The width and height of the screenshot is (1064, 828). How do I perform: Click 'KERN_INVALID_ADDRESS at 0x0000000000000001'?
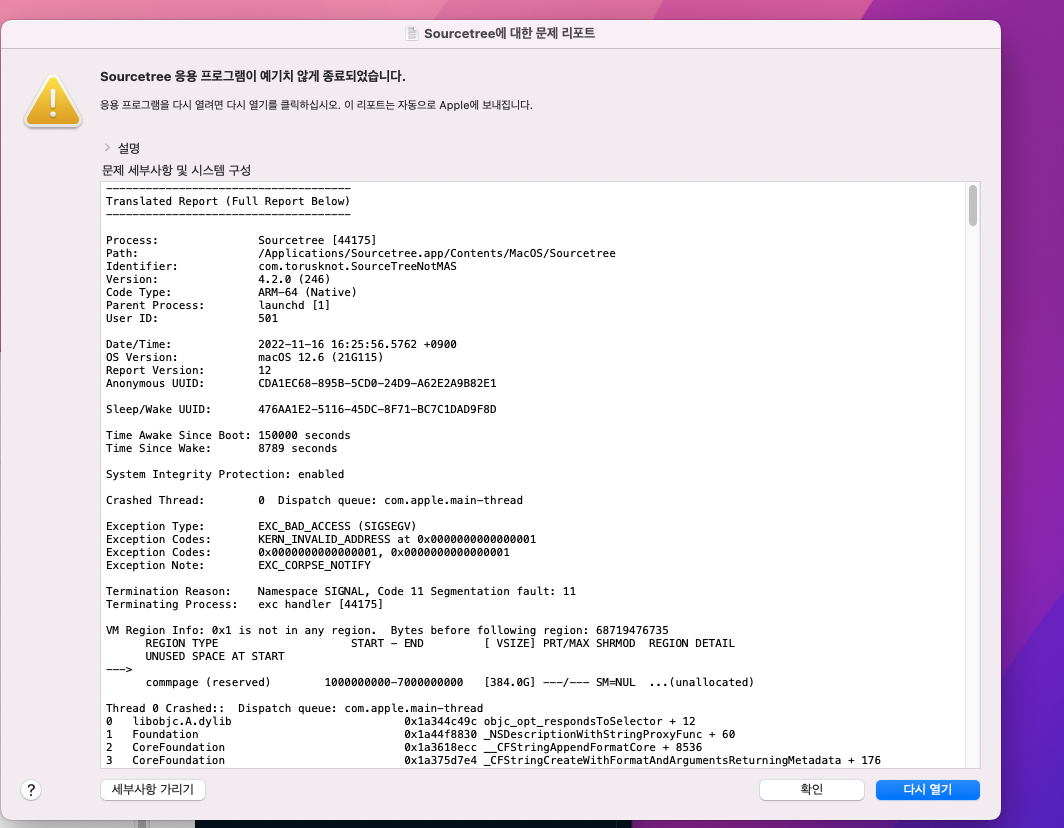click(x=397, y=539)
